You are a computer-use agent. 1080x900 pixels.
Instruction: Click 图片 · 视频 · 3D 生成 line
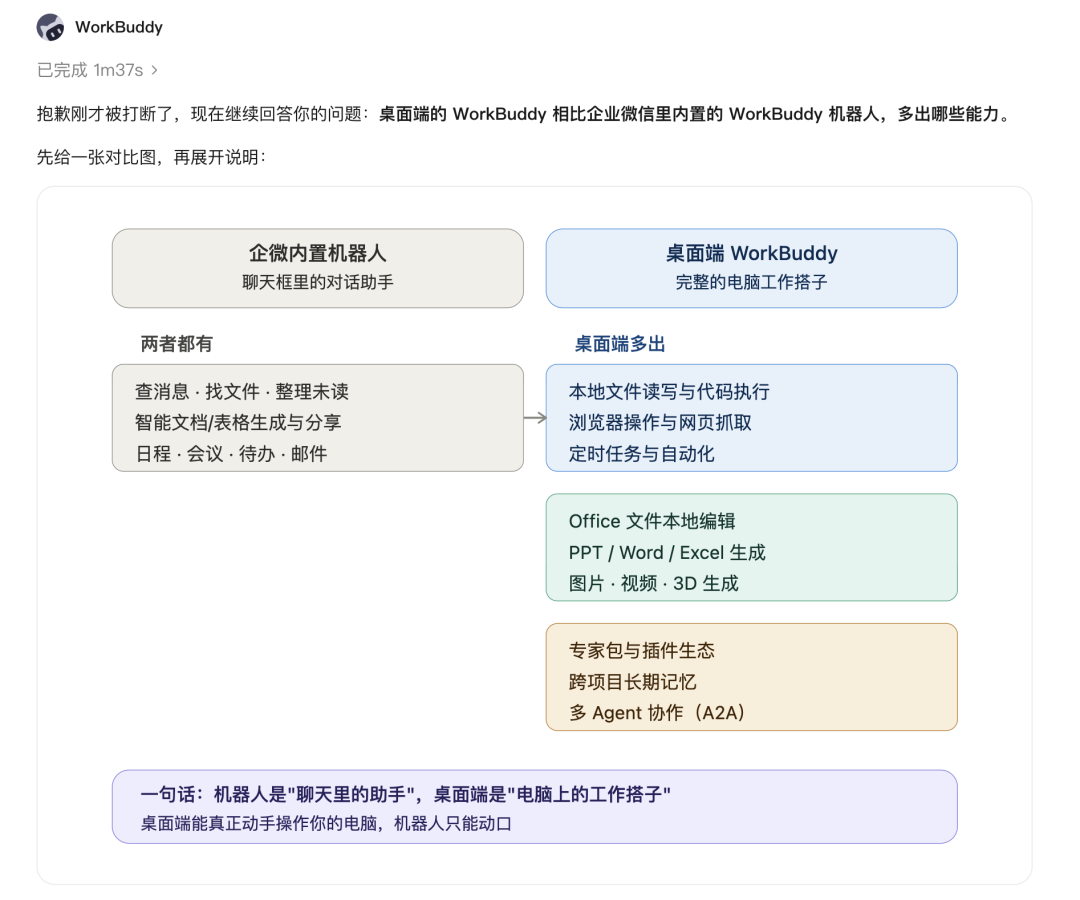654,583
